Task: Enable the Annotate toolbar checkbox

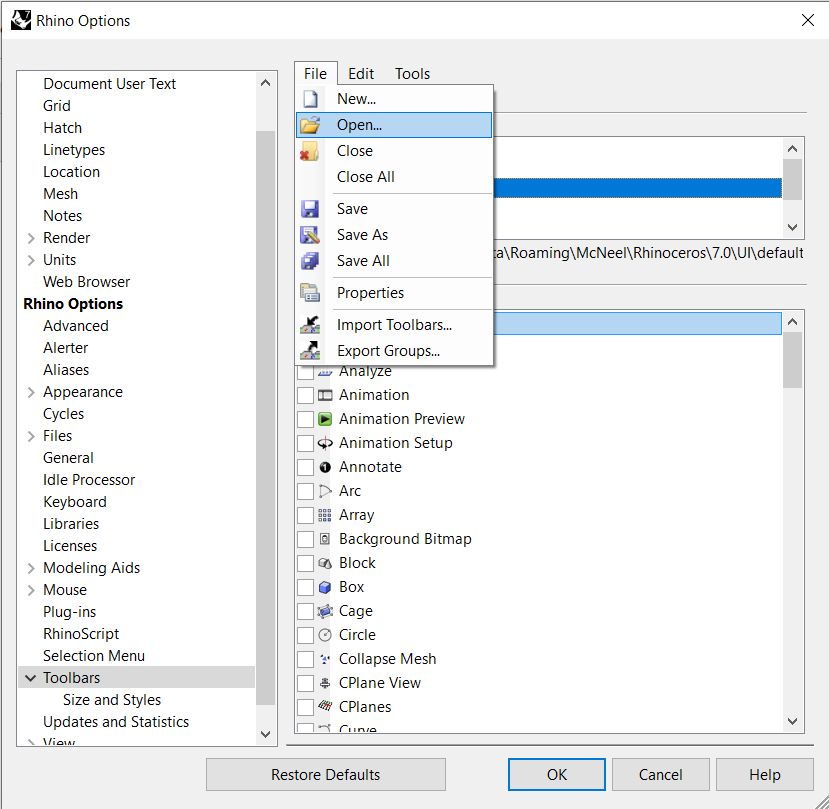Action: pos(305,467)
